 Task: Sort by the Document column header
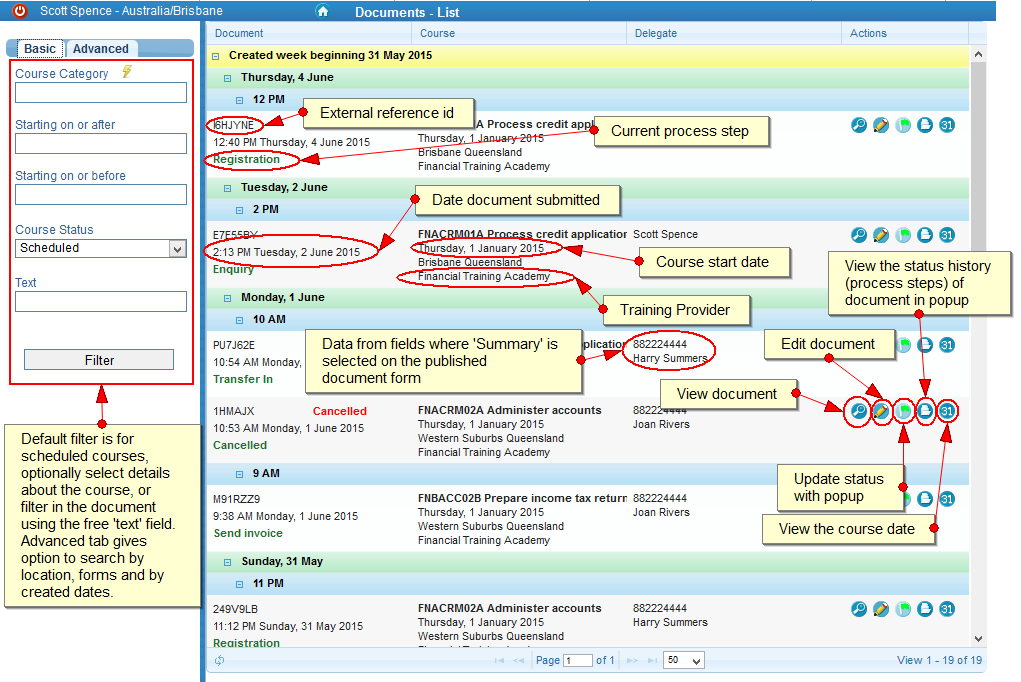[x=309, y=33]
